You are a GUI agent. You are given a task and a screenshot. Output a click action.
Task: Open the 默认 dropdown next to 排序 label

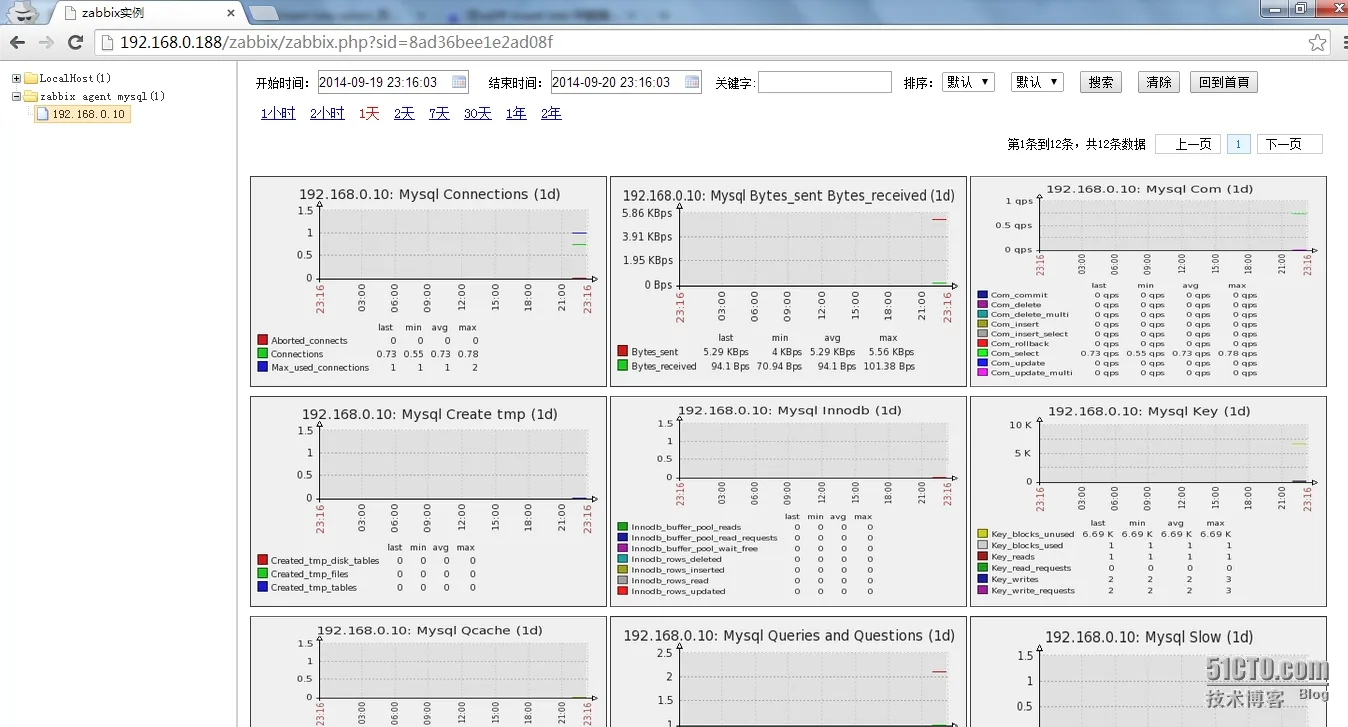coord(968,82)
